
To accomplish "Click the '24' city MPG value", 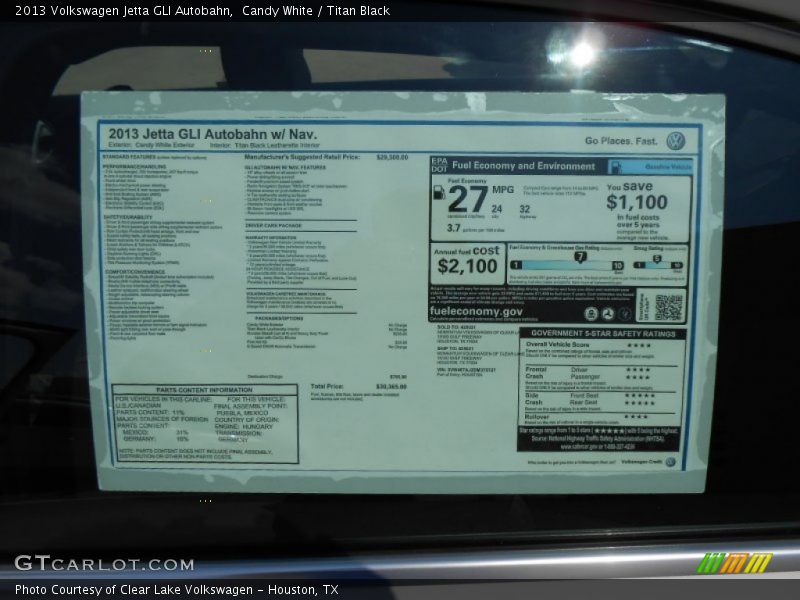I will pos(496,209).
